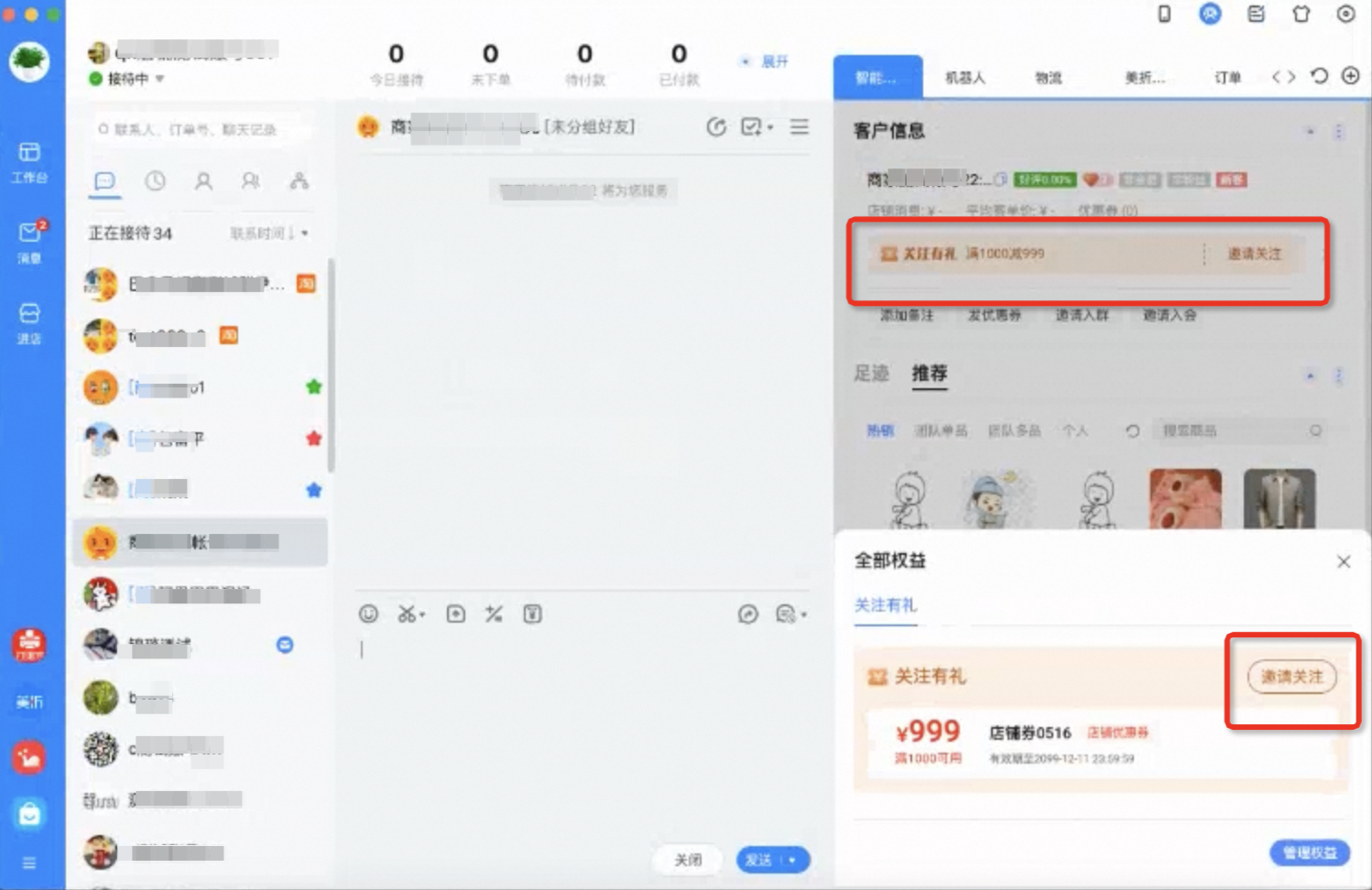The image size is (1372, 890).
Task: Open the notes edit icon at top right
Action: point(1256,14)
